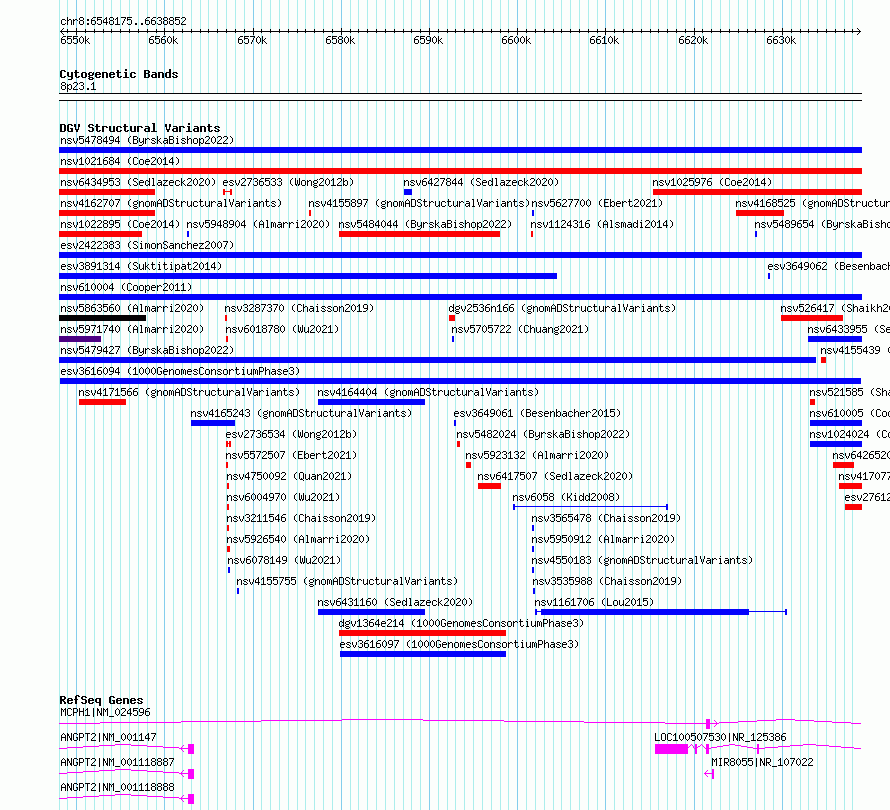Click nsv1161706 (Lou2015) label
This screenshot has width=890, height=810.
pos(594,602)
